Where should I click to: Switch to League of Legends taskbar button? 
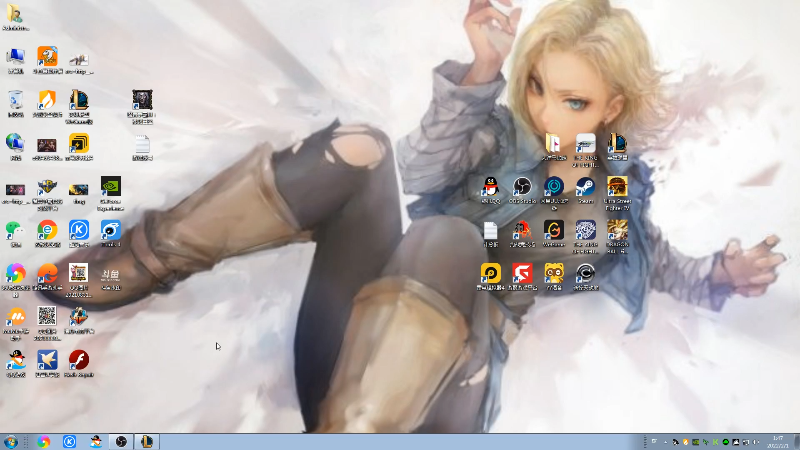click(x=147, y=441)
